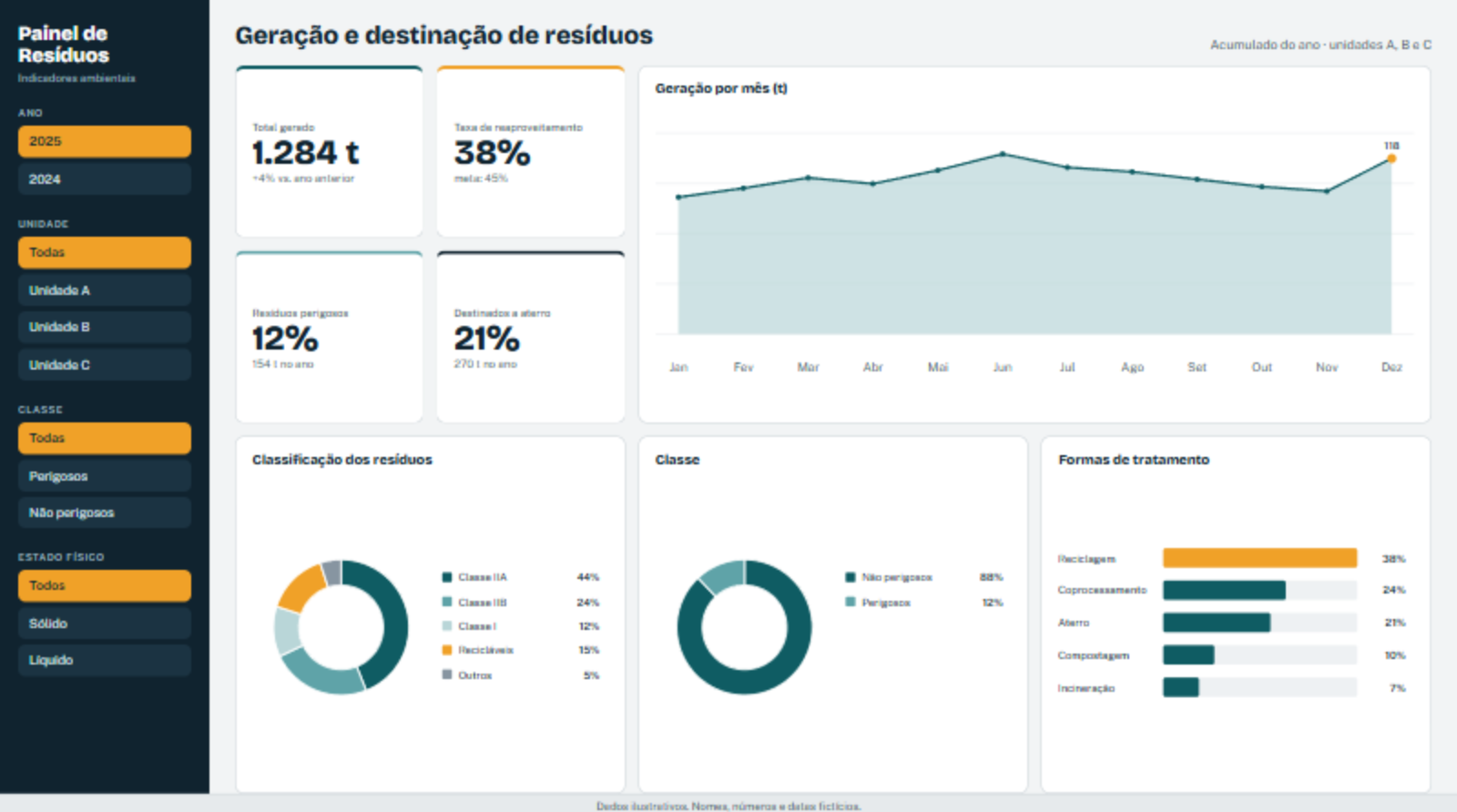1457x812 pixels.
Task: Click the Classe IIA legend color swatch
Action: click(447, 577)
